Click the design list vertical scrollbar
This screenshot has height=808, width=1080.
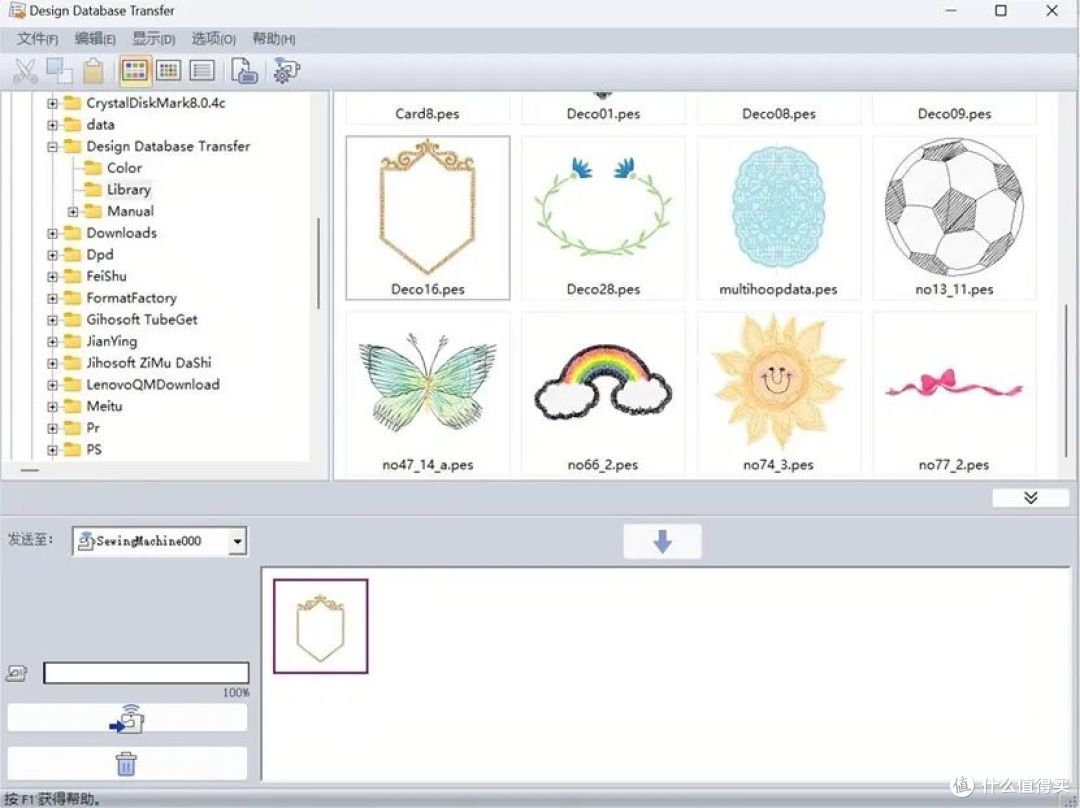(1067, 381)
